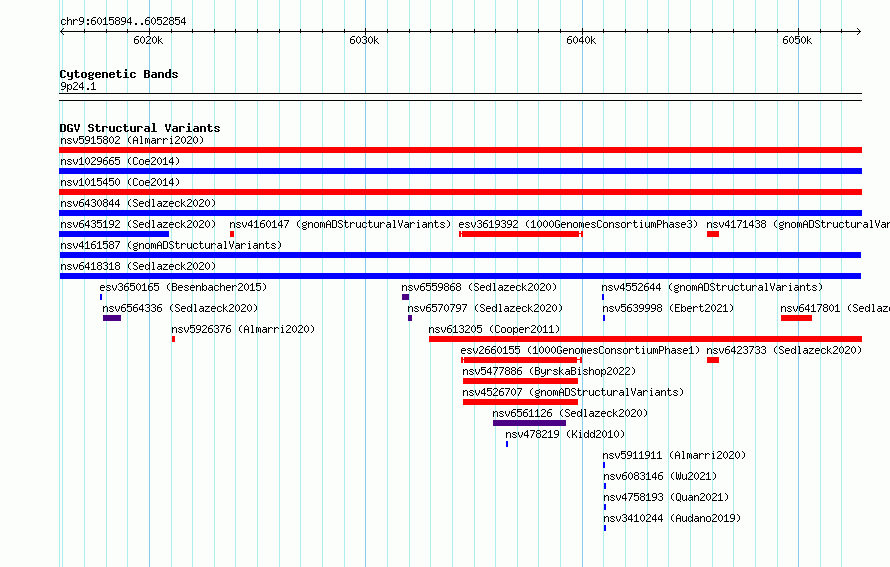Screen dimensions: 890x567
Task: Select the small nsv4160147 gnomAD variant marker
Action: [x=232, y=234]
